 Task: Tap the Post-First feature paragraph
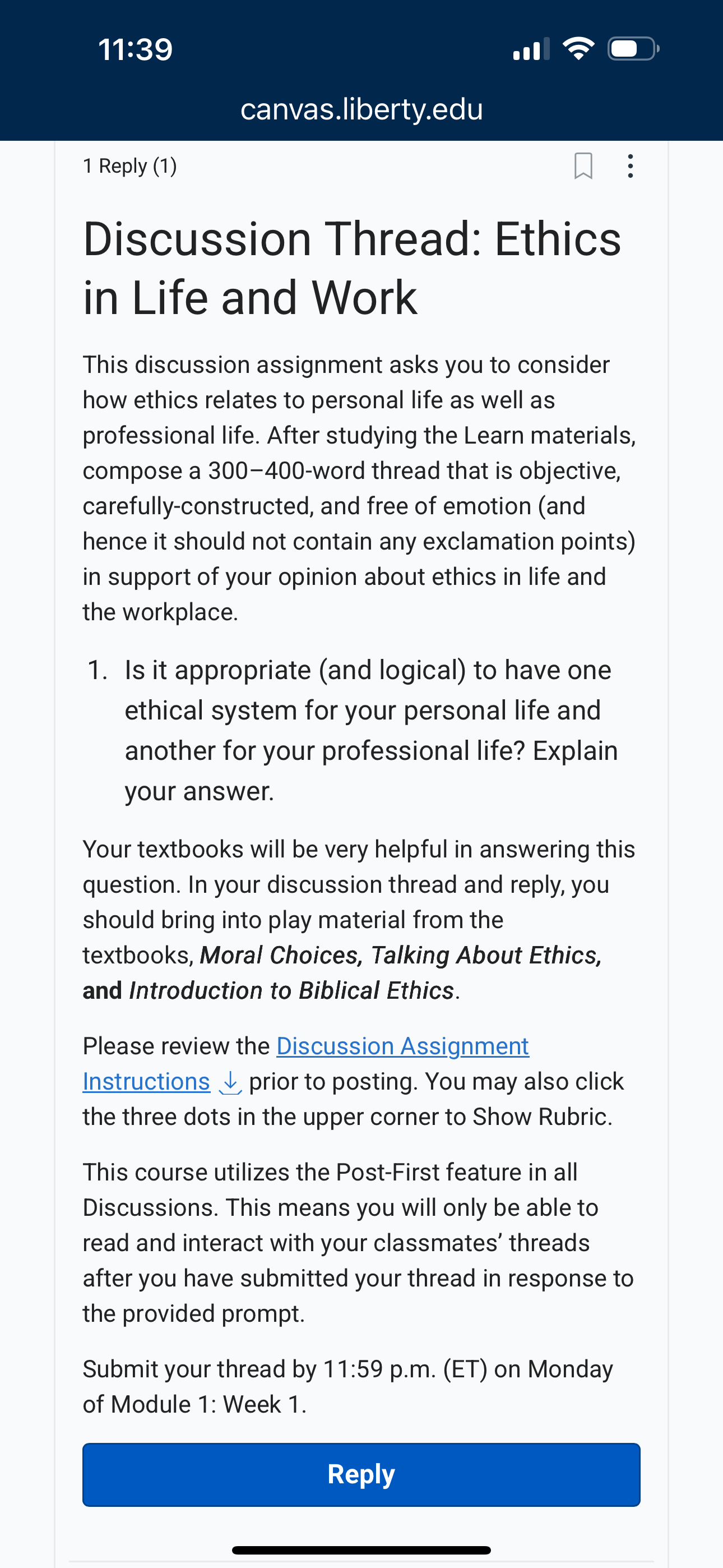click(359, 1242)
